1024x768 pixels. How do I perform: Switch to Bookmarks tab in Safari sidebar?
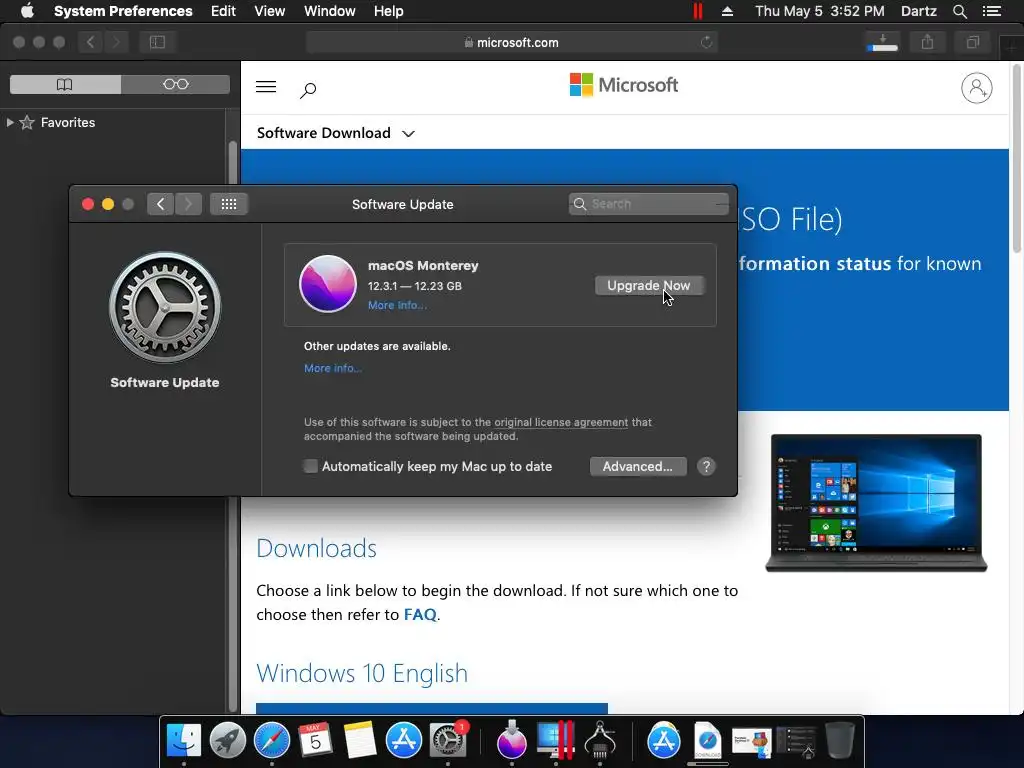tap(65, 84)
